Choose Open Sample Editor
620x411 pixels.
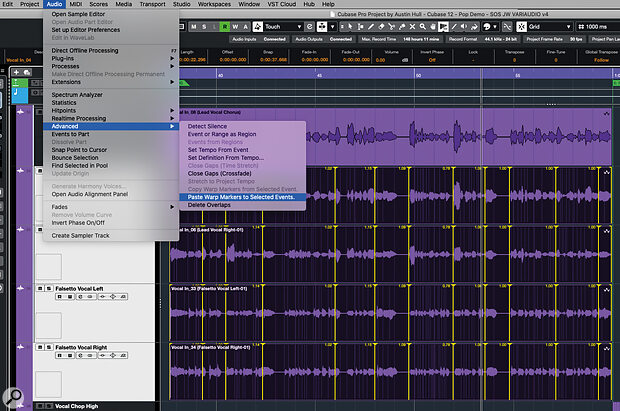click(x=111, y=14)
